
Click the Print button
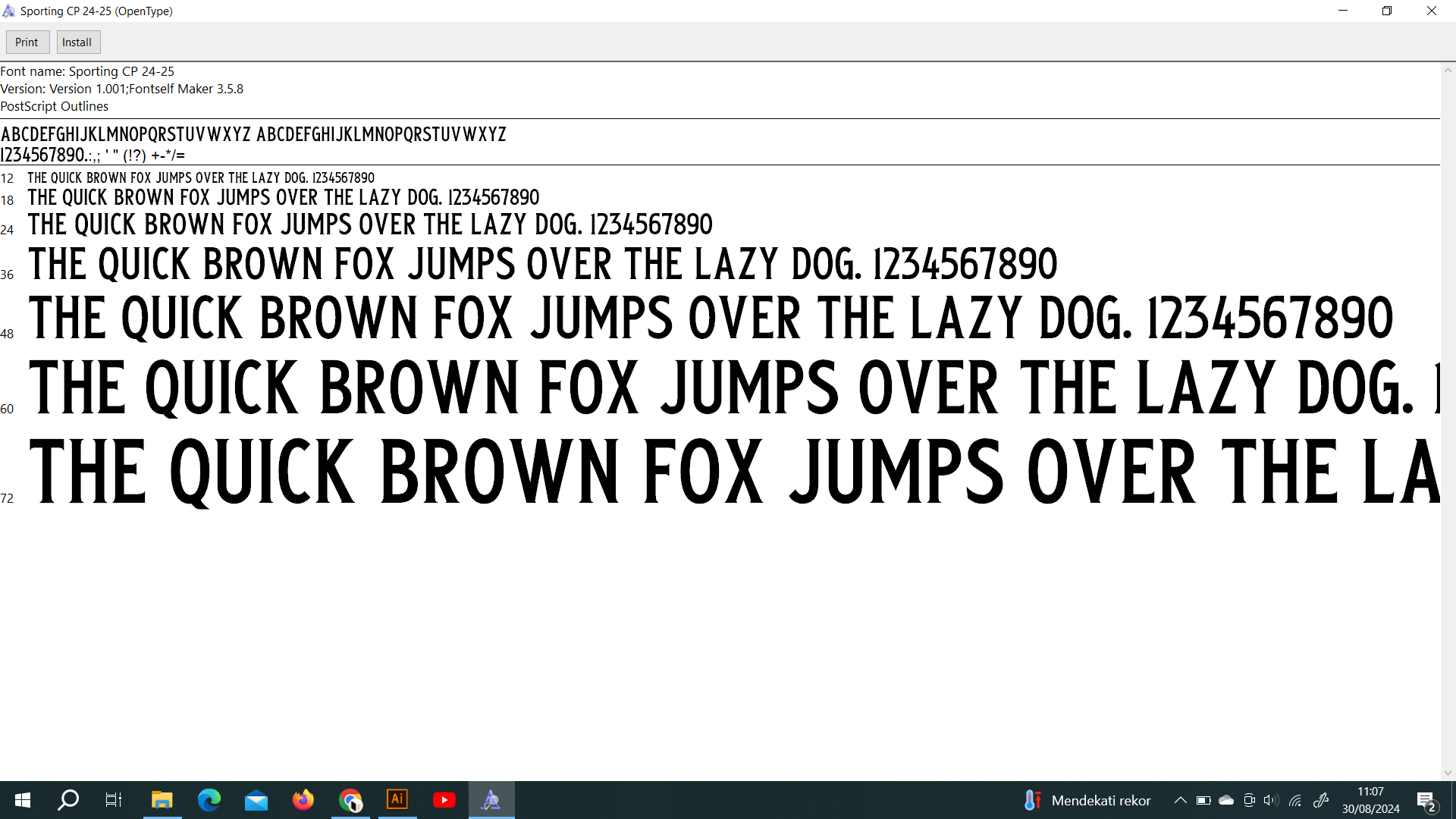point(27,42)
